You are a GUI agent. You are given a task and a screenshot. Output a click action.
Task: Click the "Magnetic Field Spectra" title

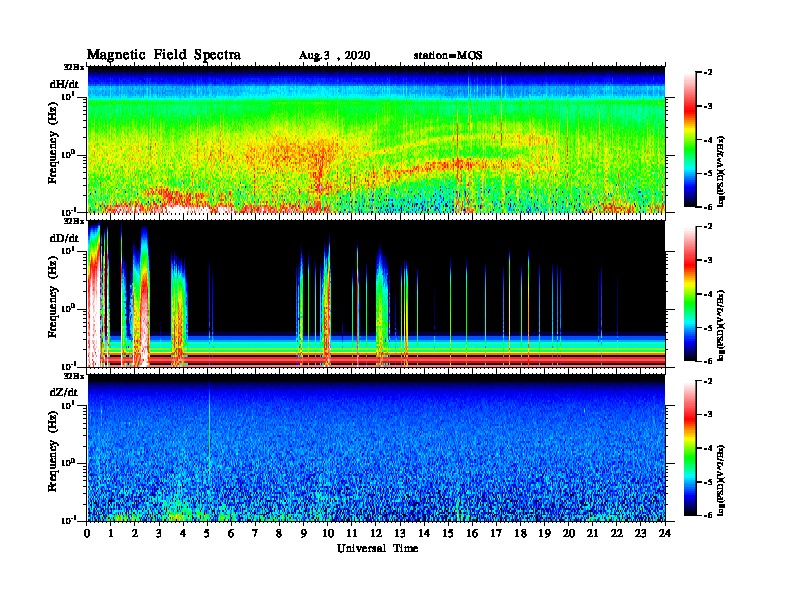(x=164, y=56)
